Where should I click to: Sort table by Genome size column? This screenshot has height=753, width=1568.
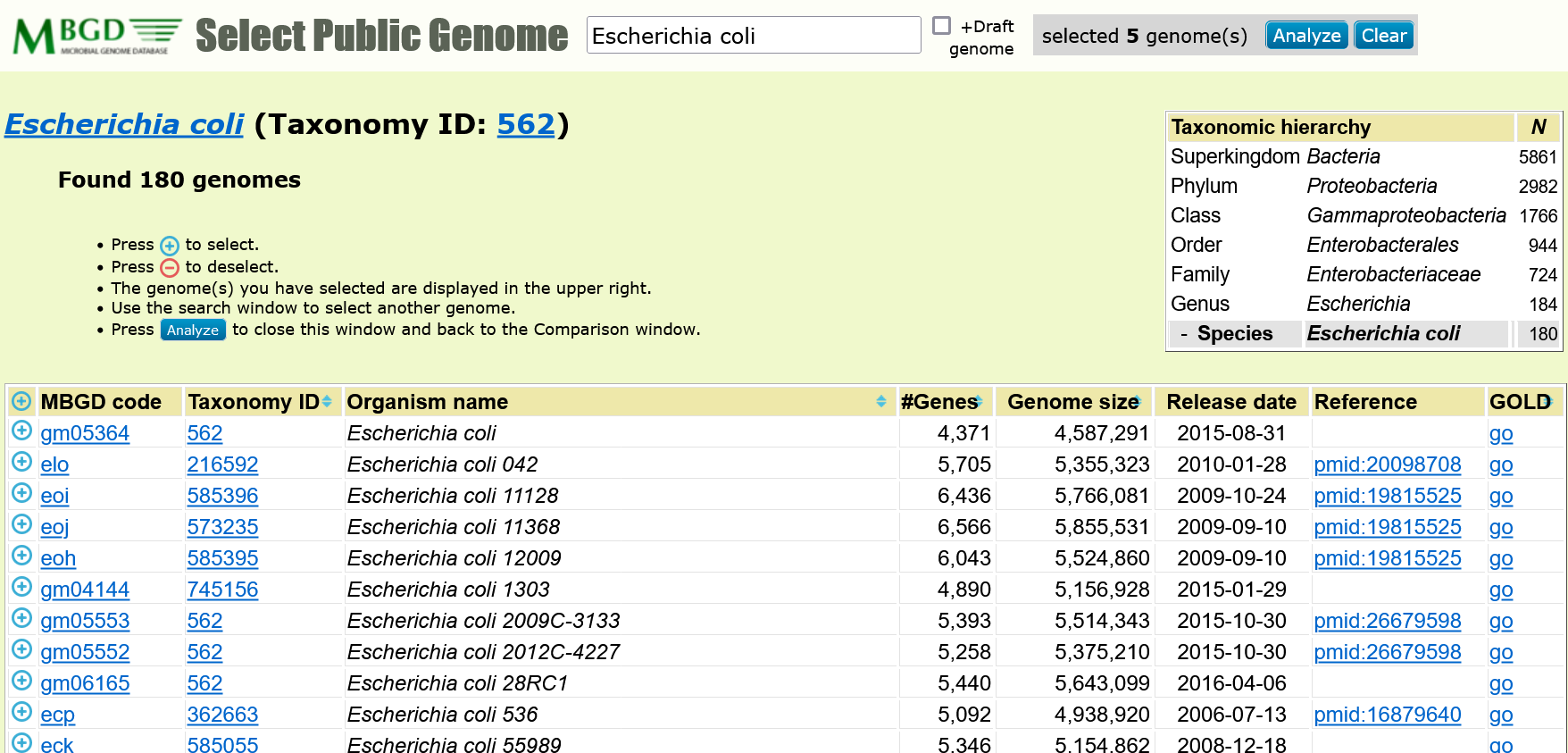1138,402
